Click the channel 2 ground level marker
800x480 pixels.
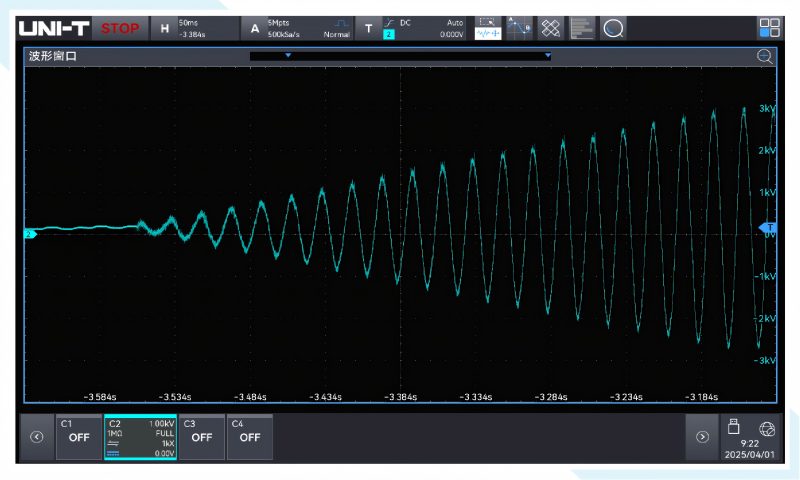click(30, 234)
